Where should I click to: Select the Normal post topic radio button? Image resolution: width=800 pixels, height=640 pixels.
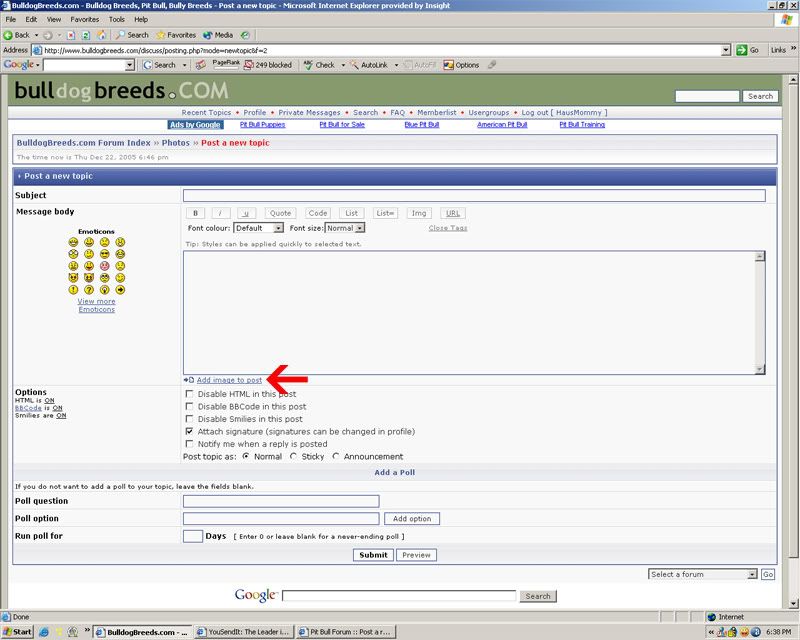click(x=246, y=456)
